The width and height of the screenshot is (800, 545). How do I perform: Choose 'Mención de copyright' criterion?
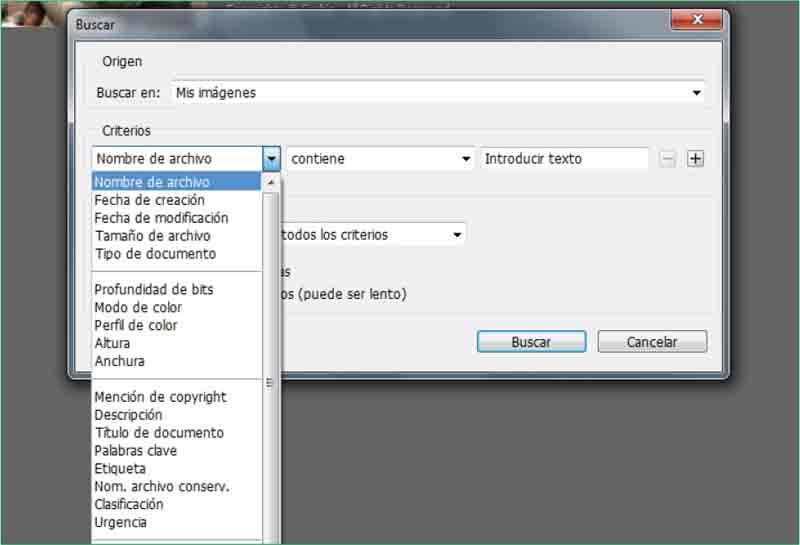pyautogui.click(x=160, y=397)
